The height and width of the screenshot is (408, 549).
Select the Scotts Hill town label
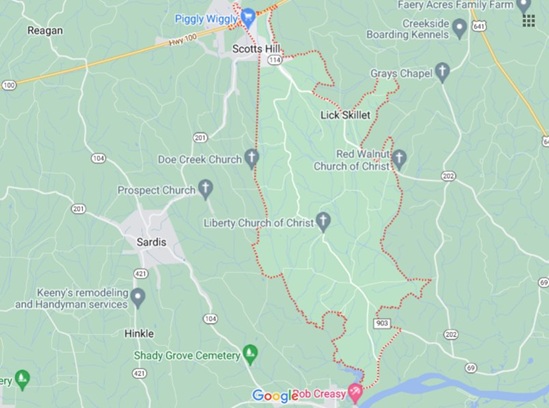click(256, 49)
